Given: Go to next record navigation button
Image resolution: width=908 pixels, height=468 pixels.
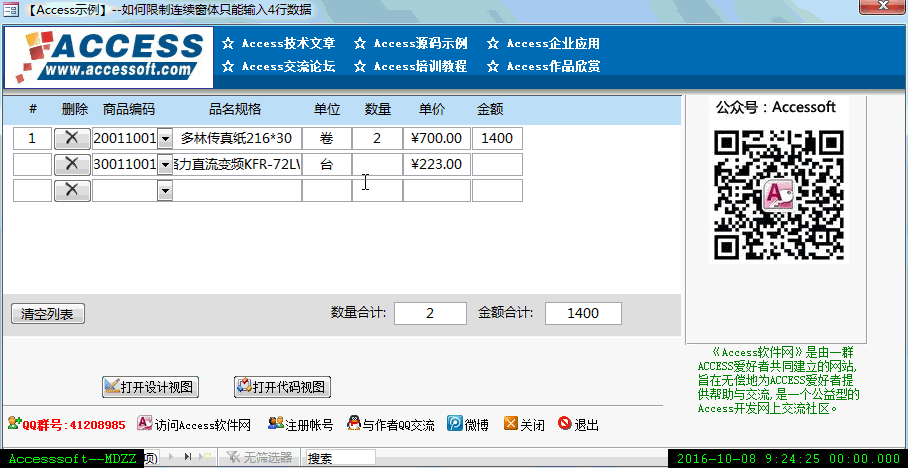Looking at the screenshot, I should point(171,457).
